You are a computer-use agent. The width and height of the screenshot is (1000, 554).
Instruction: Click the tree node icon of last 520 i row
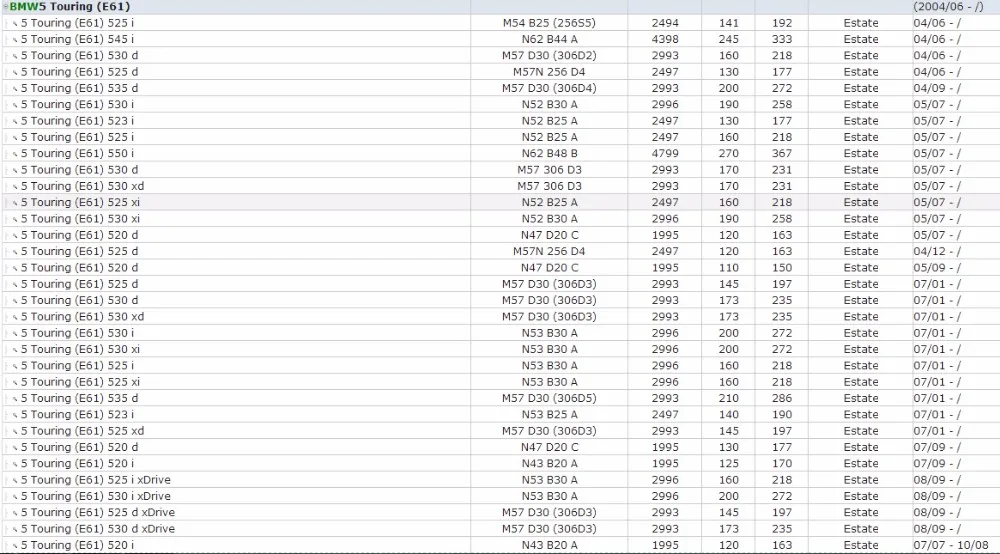(15, 546)
